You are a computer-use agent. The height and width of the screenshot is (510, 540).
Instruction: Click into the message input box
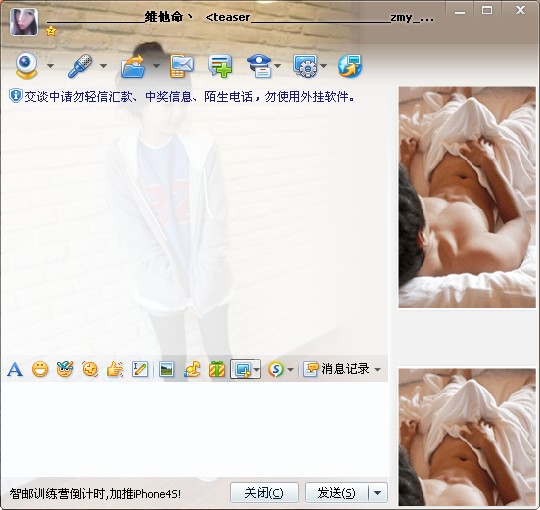[194, 429]
